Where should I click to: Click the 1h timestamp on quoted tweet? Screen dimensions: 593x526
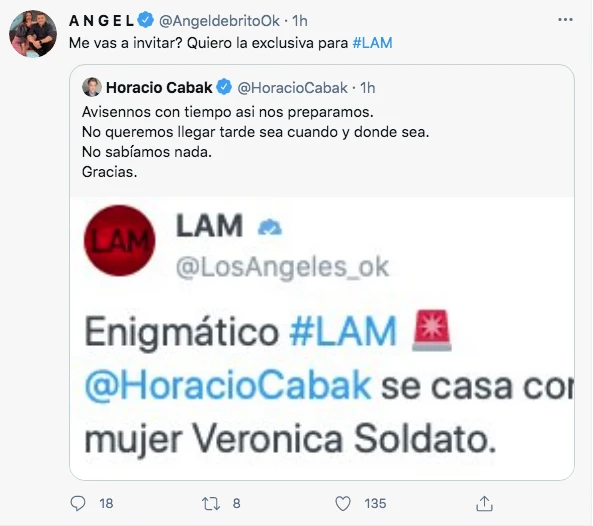(x=368, y=88)
